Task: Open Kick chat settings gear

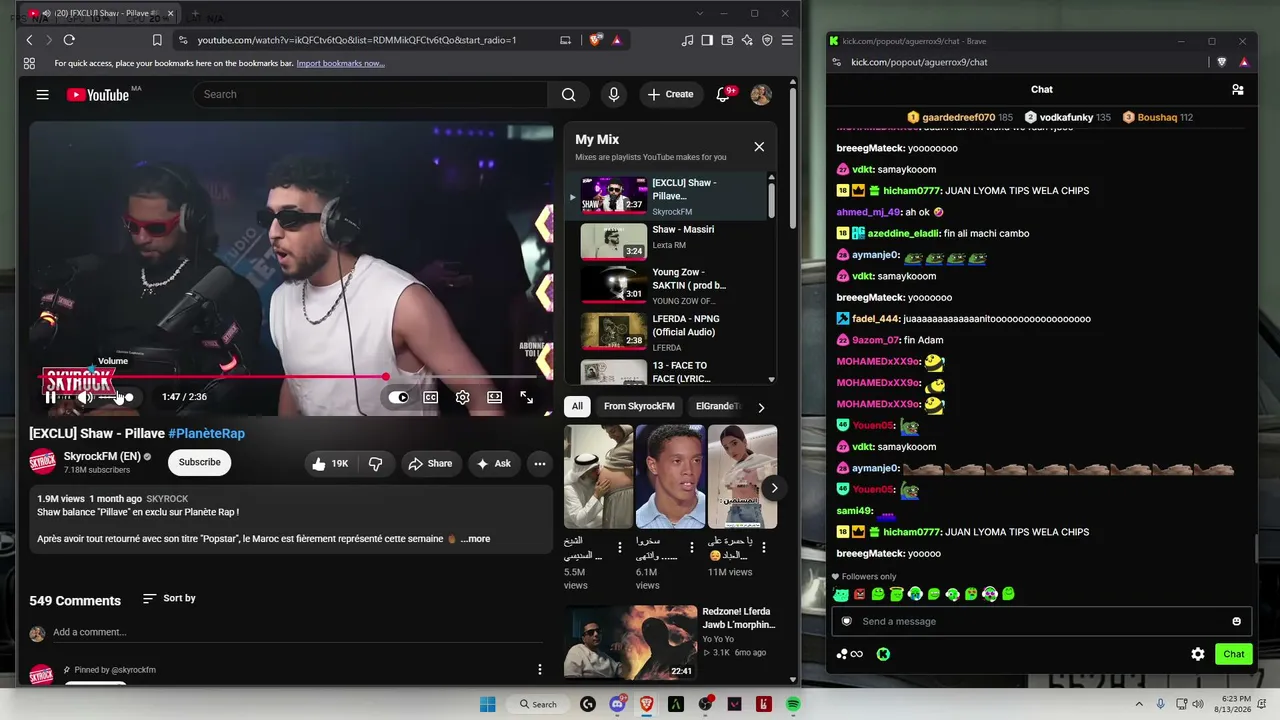Action: click(1198, 654)
